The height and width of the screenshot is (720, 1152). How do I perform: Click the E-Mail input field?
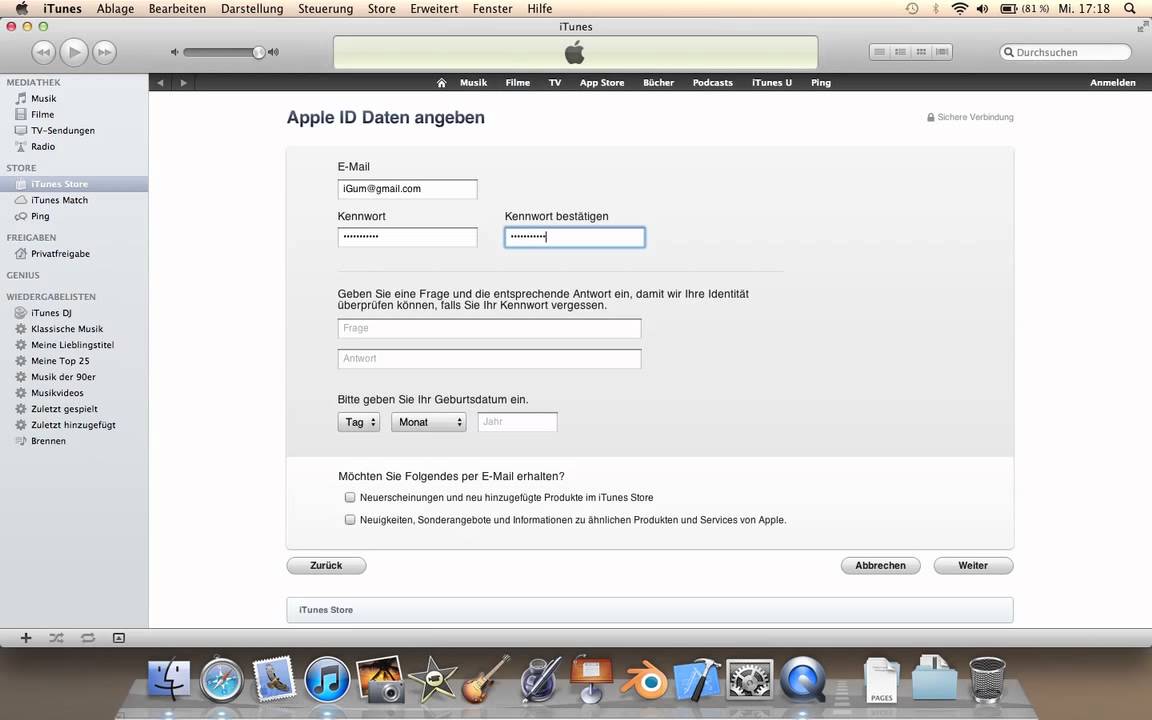[x=408, y=189]
